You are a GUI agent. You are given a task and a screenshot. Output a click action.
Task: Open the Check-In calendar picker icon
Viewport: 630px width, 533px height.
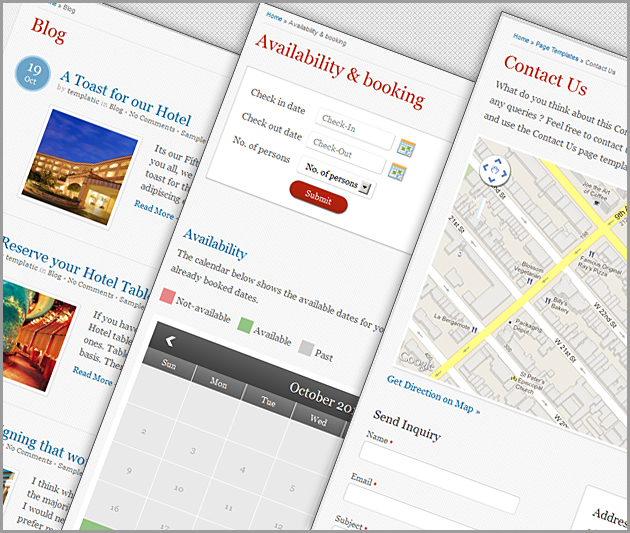tap(406, 148)
